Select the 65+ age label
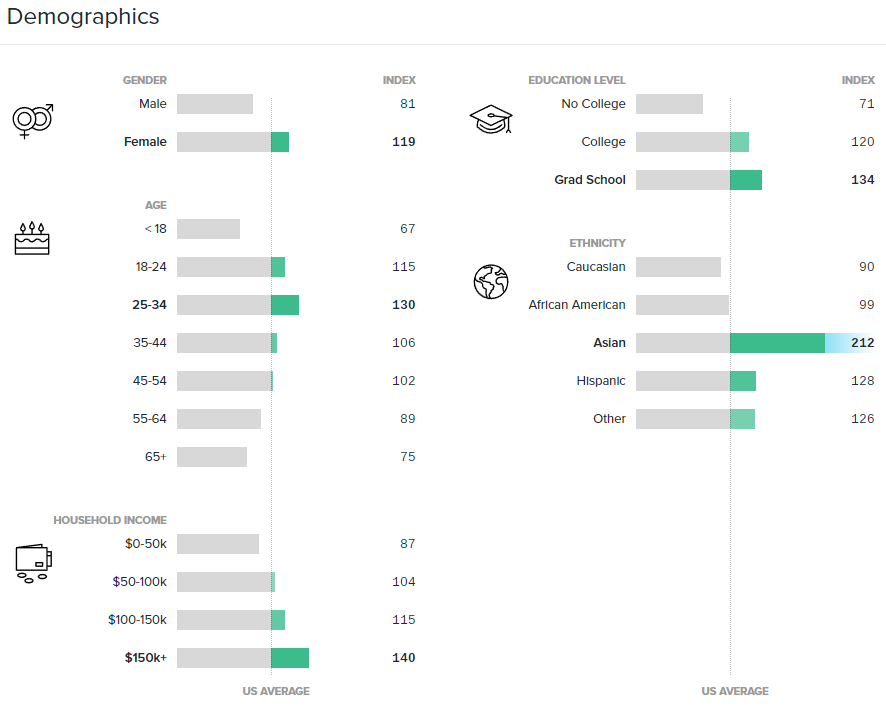886x707 pixels. tap(155, 457)
